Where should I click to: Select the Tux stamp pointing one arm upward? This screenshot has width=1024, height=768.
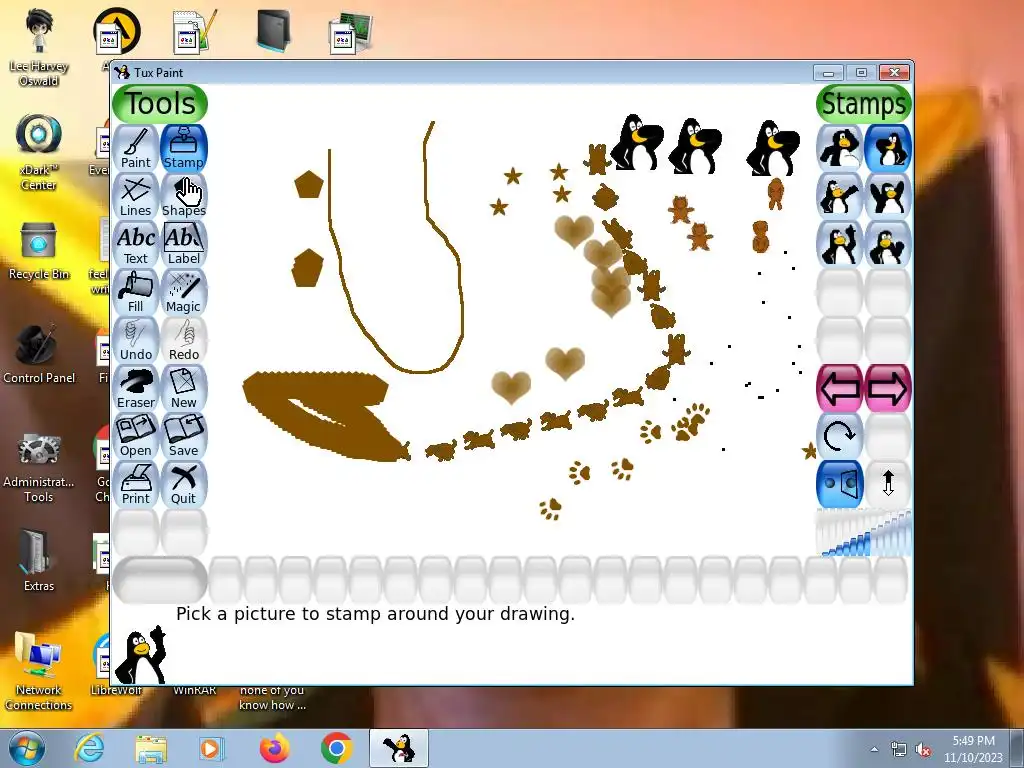(840, 244)
